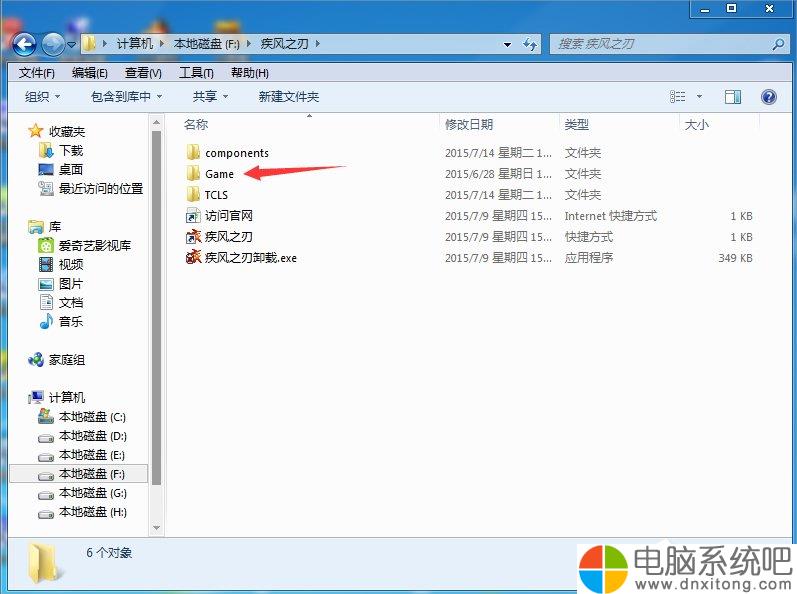Open the 帮助(H) menu
The image size is (797, 594).
coord(250,73)
